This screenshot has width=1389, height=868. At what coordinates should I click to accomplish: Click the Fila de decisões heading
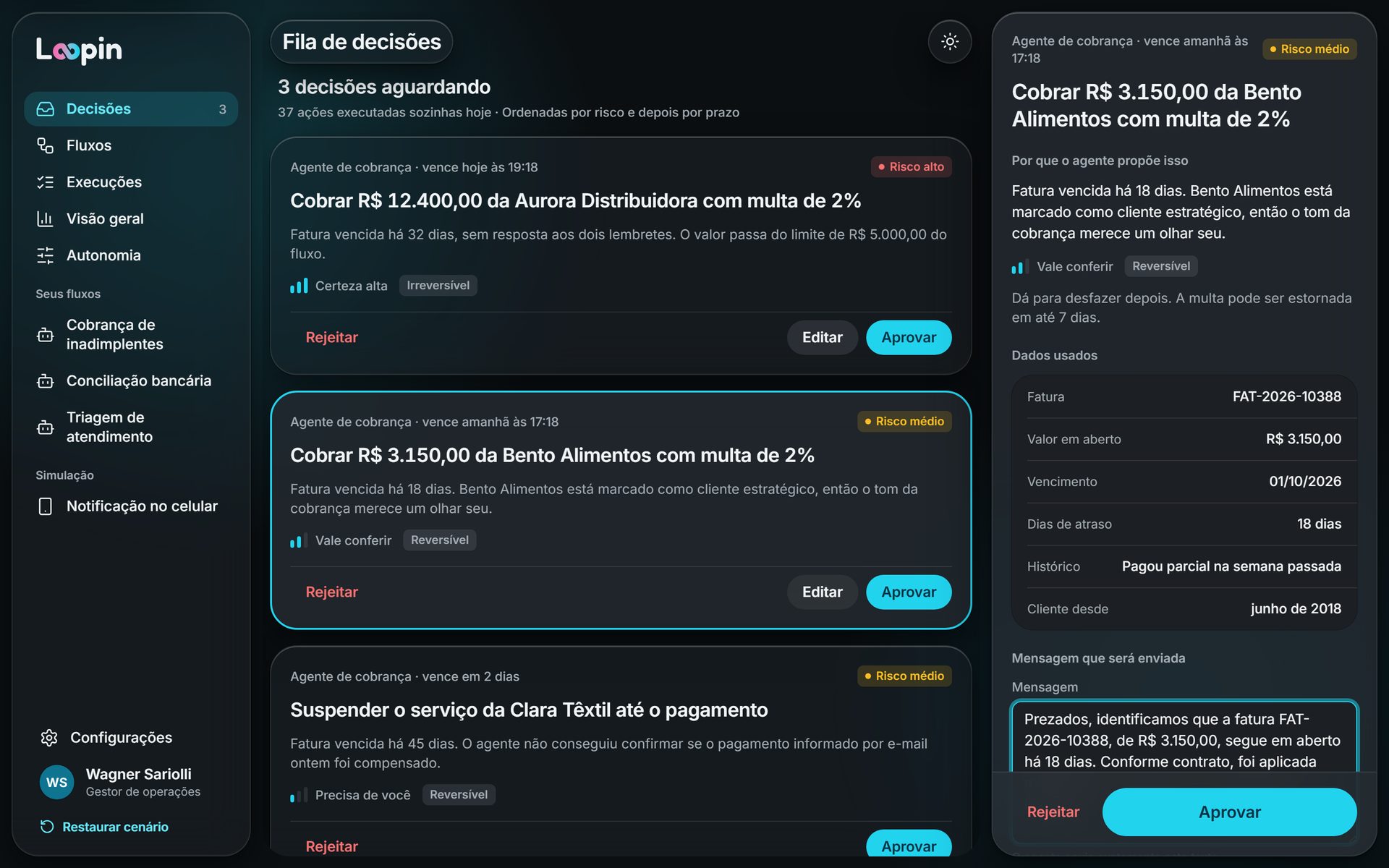(x=362, y=42)
